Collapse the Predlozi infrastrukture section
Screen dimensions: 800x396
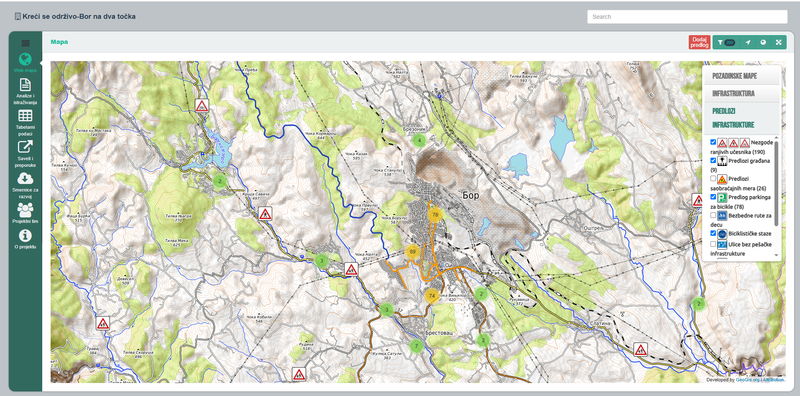tap(742, 118)
